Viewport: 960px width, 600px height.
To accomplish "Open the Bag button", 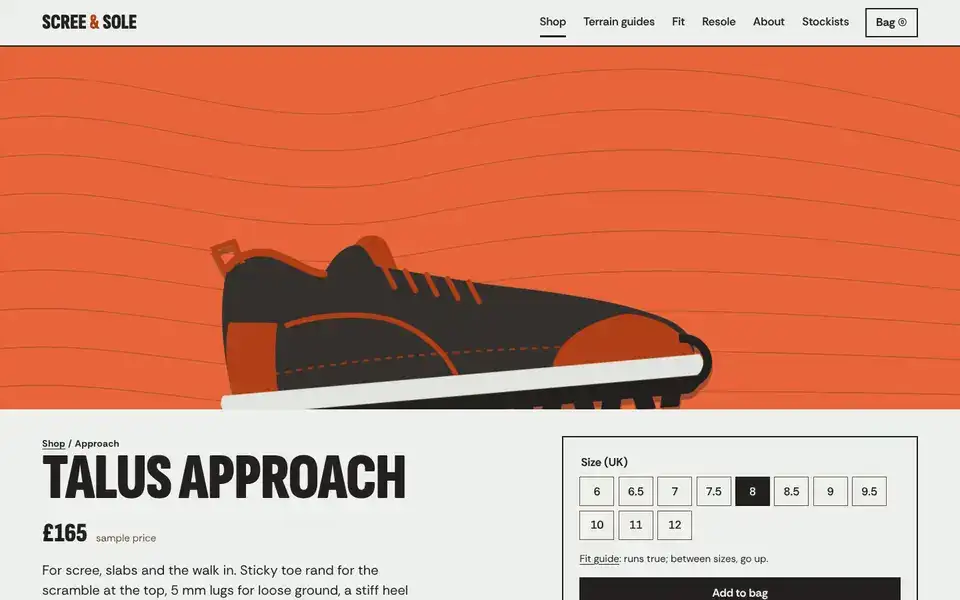I will [x=891, y=23].
